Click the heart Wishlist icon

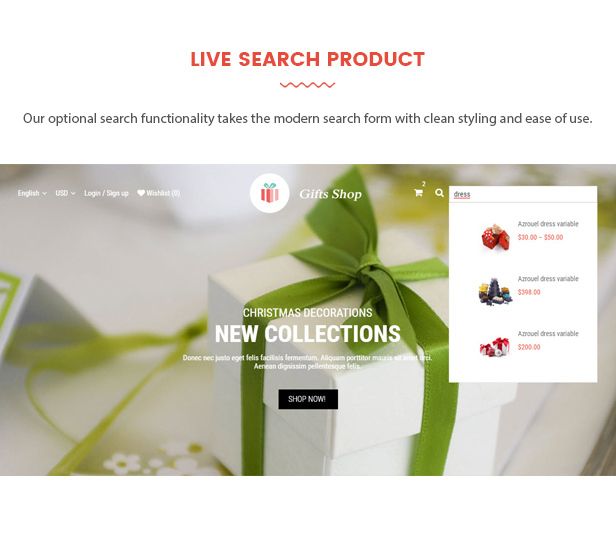(141, 193)
